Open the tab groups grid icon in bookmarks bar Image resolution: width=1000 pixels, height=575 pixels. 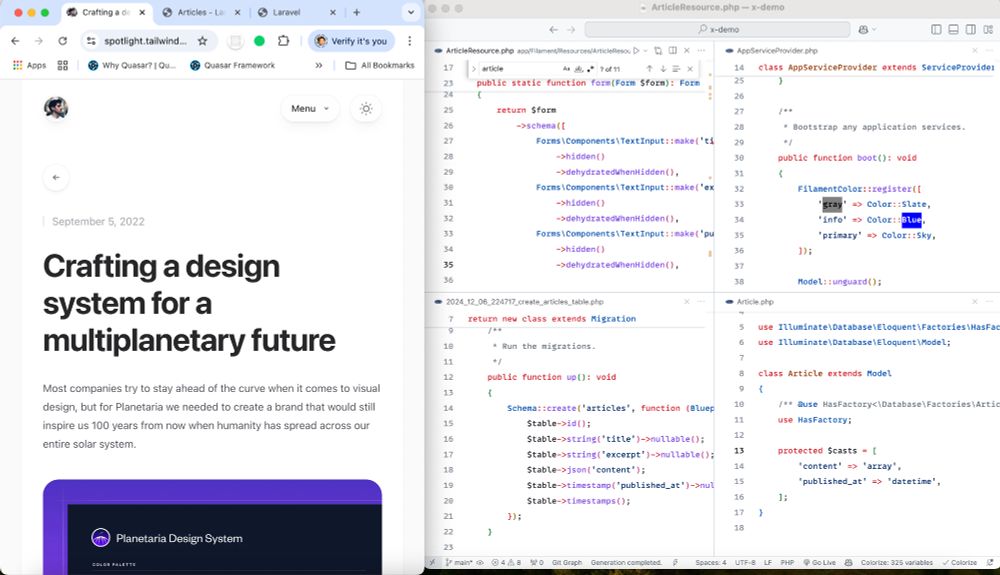[x=62, y=65]
